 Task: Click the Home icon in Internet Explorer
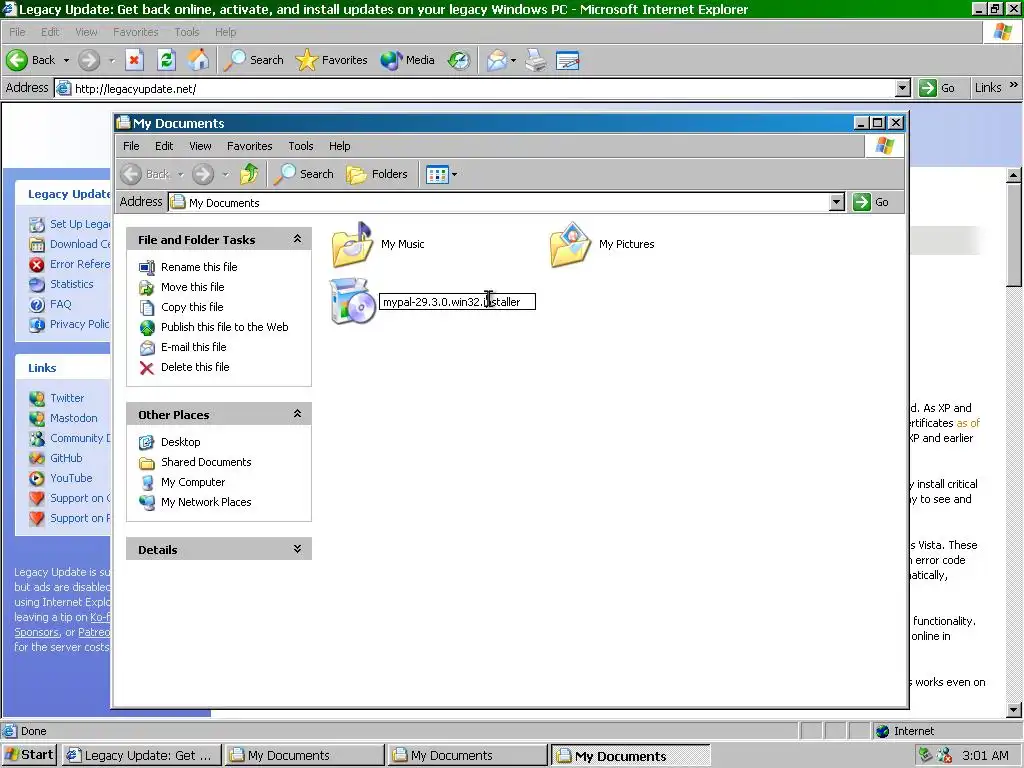coord(199,60)
